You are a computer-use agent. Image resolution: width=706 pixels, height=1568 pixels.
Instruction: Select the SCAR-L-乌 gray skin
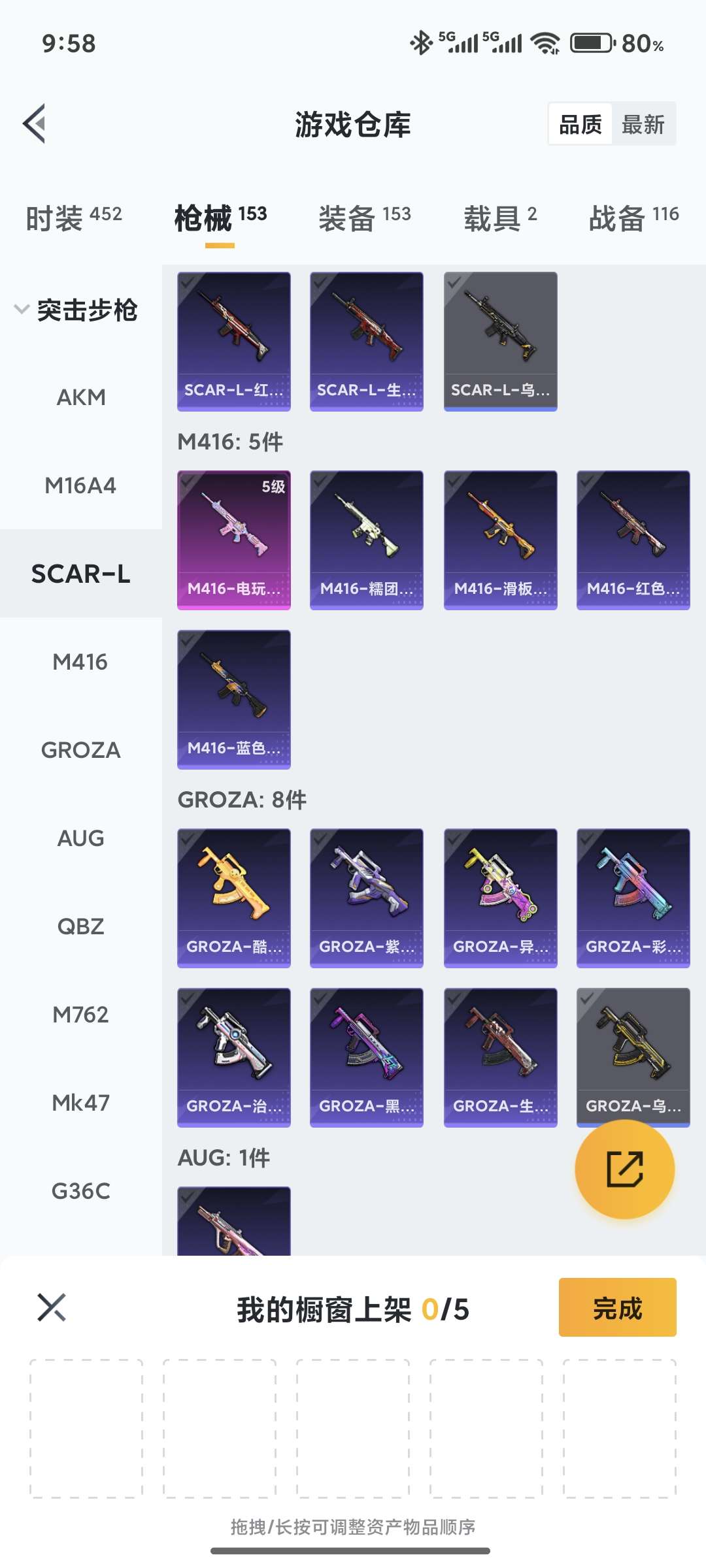point(500,341)
